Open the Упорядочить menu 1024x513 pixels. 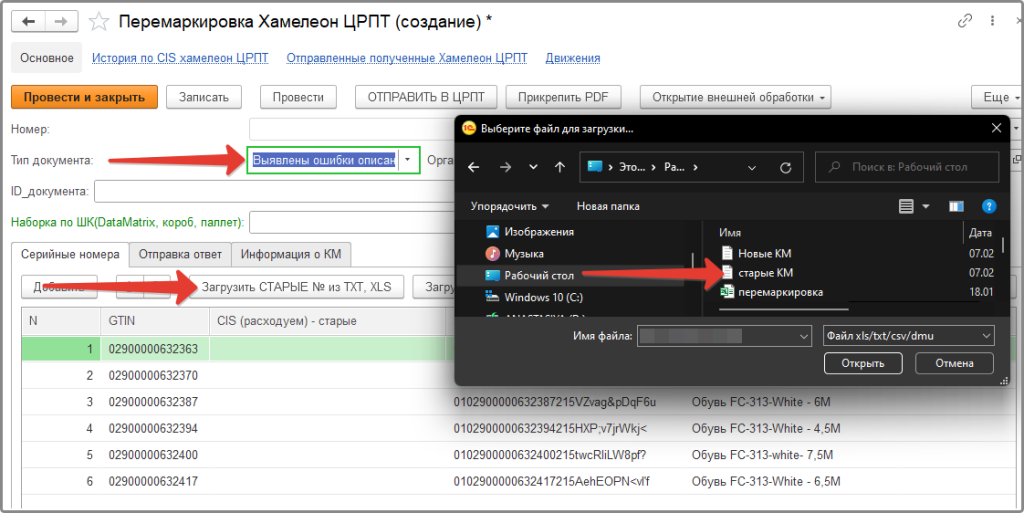pos(509,206)
